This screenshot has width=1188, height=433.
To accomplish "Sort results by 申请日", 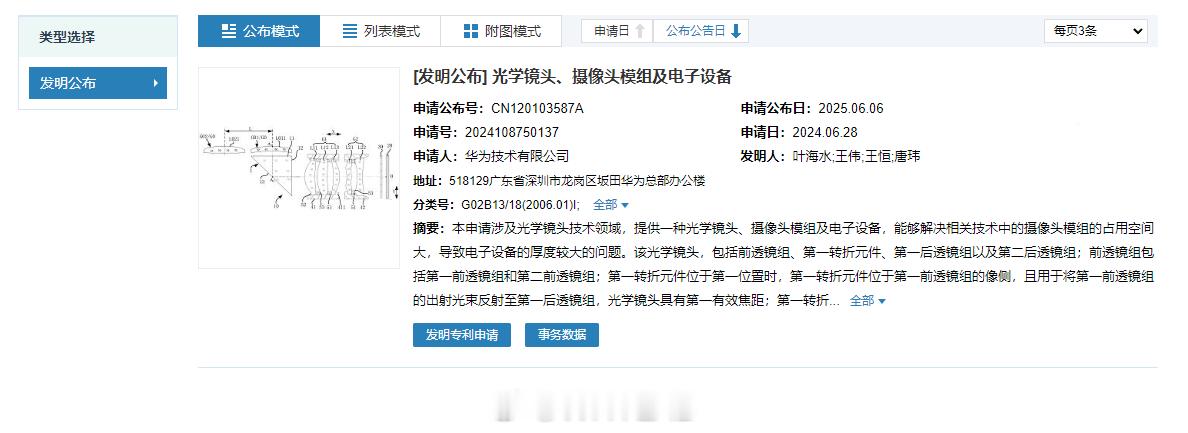I will tap(617, 31).
